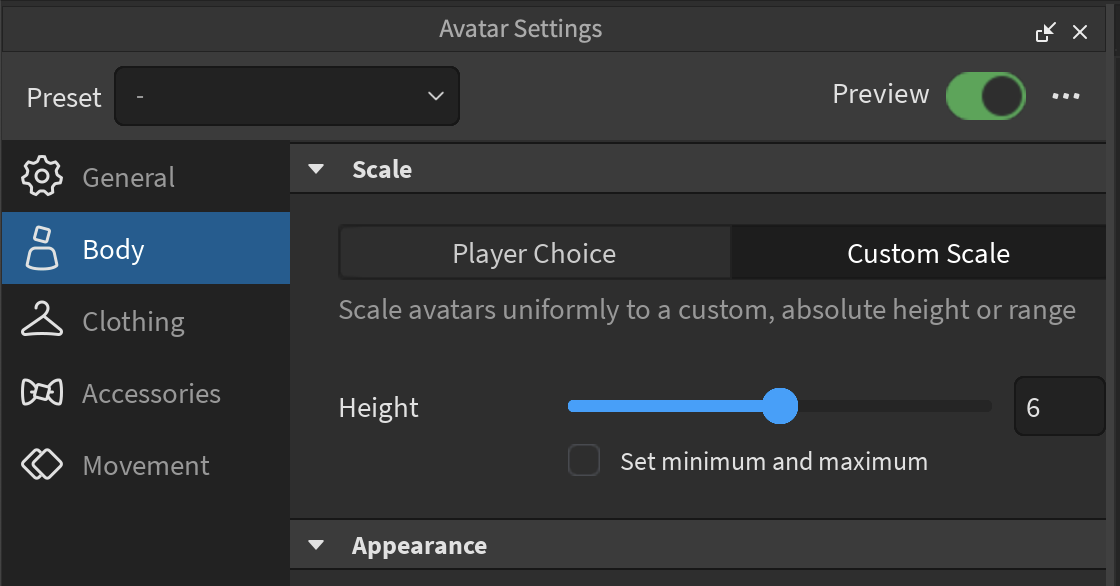Click the pop-out dock window icon

tap(1046, 32)
